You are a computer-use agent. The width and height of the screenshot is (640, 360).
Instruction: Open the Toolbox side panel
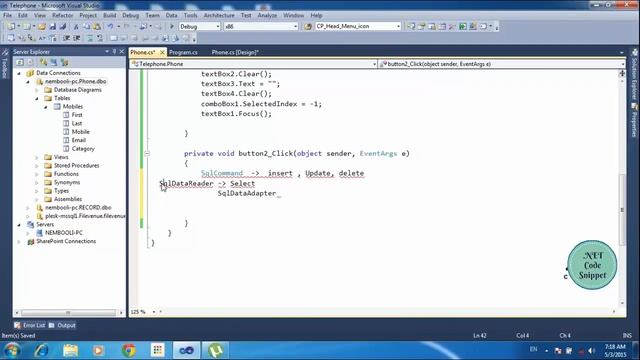pyautogui.click(x=4, y=63)
